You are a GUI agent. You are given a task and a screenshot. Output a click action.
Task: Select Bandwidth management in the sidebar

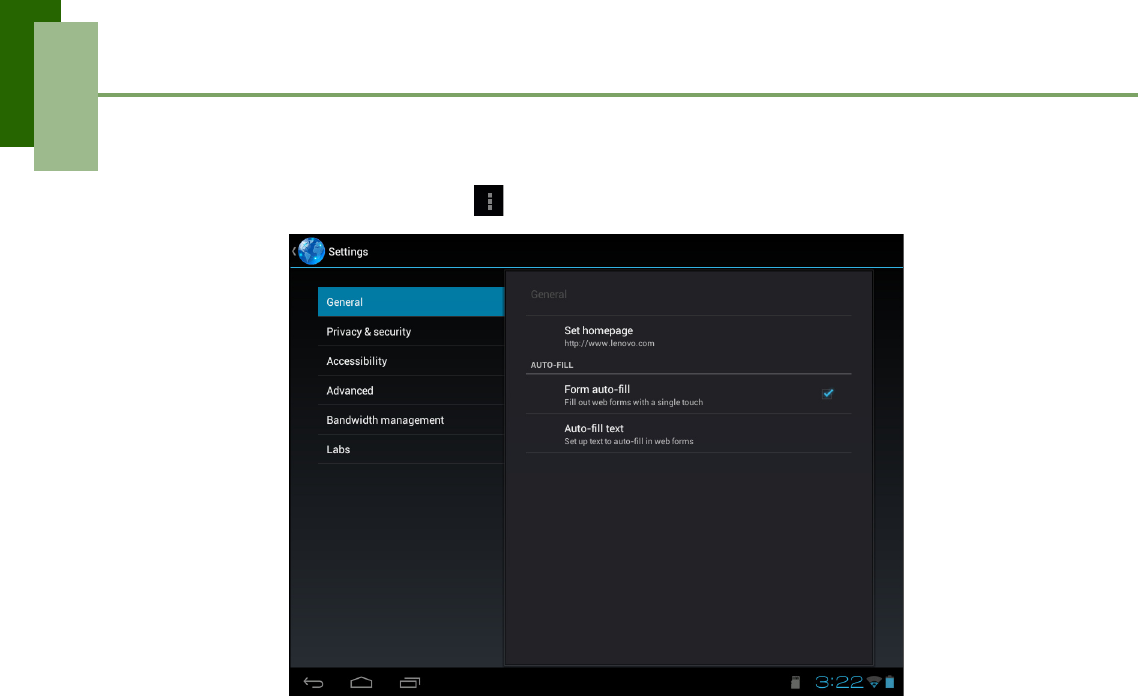point(411,420)
